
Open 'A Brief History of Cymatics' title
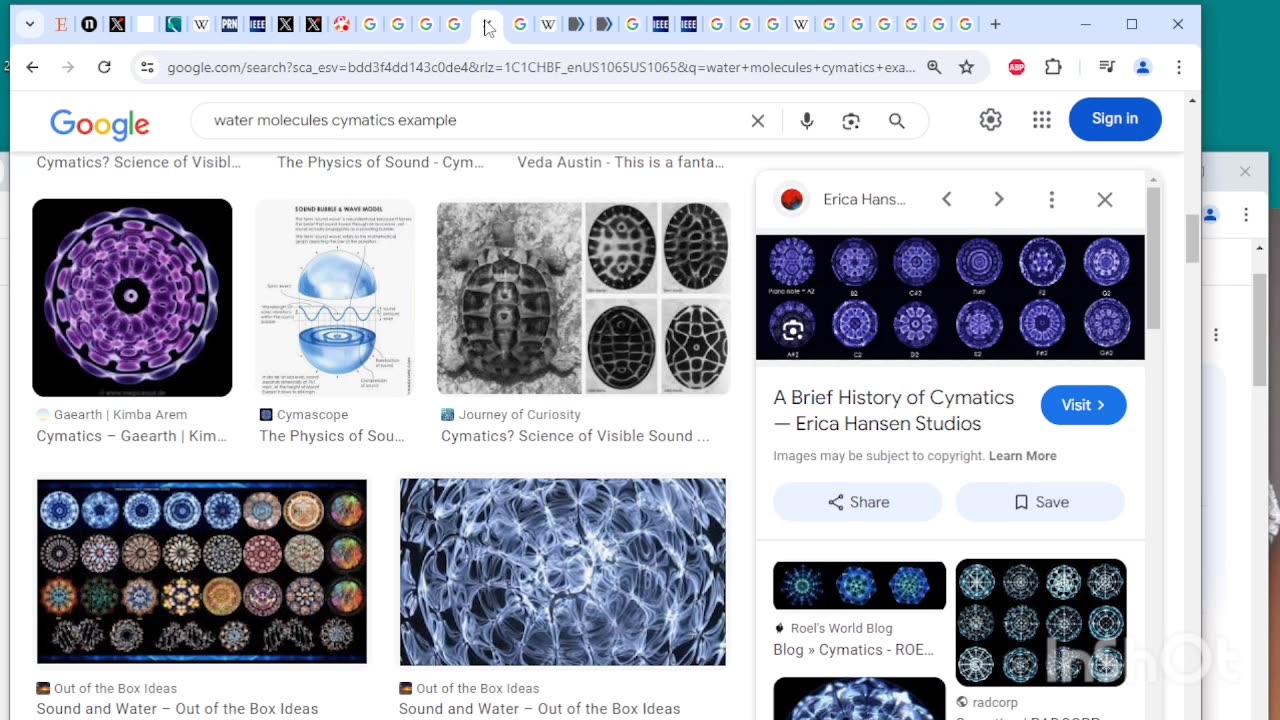coord(894,410)
